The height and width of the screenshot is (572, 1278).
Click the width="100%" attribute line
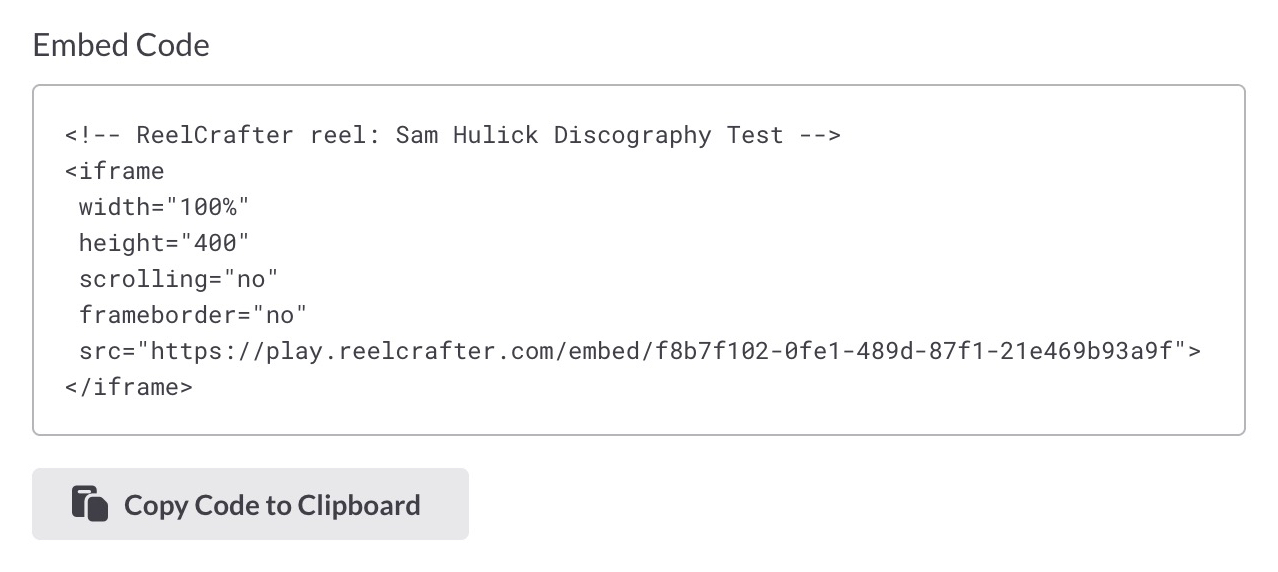click(164, 207)
